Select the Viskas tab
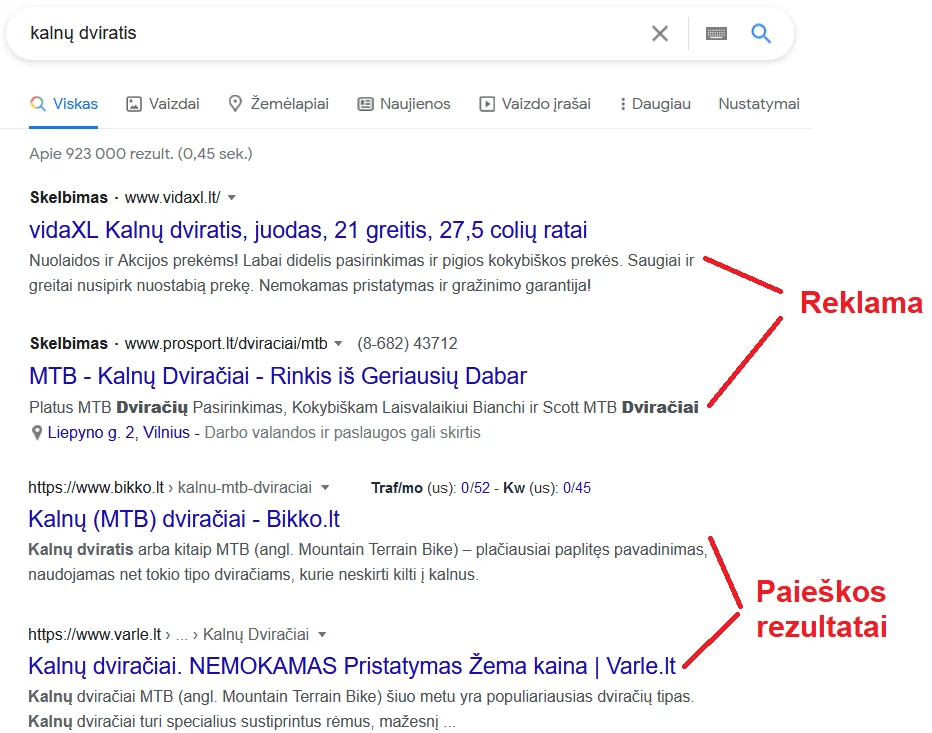Screen dimensions: 932x733 coord(64,104)
